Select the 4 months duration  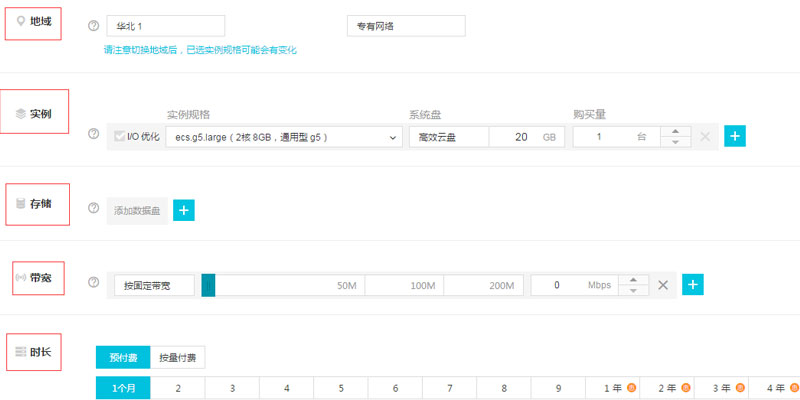287,388
